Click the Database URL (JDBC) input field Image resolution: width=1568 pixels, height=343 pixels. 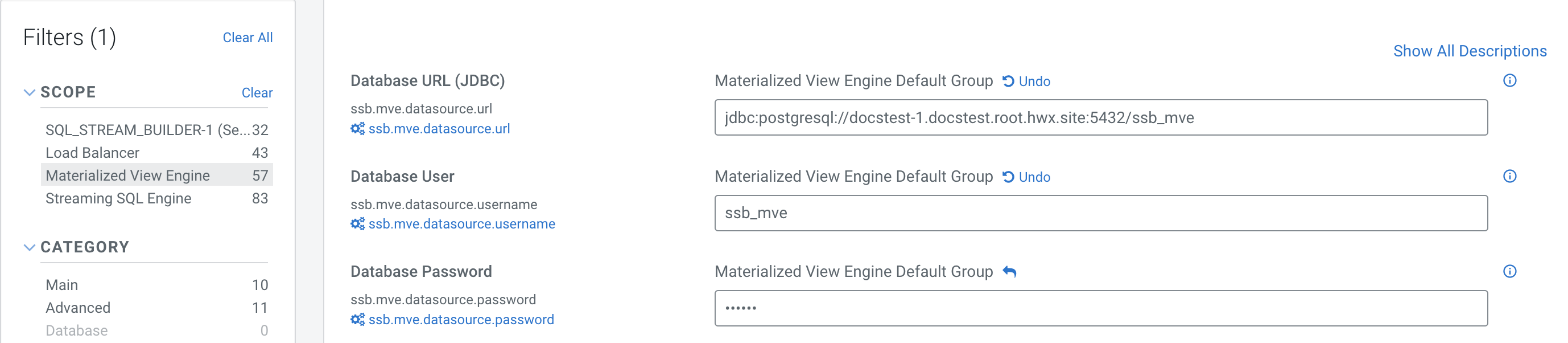(x=1100, y=117)
